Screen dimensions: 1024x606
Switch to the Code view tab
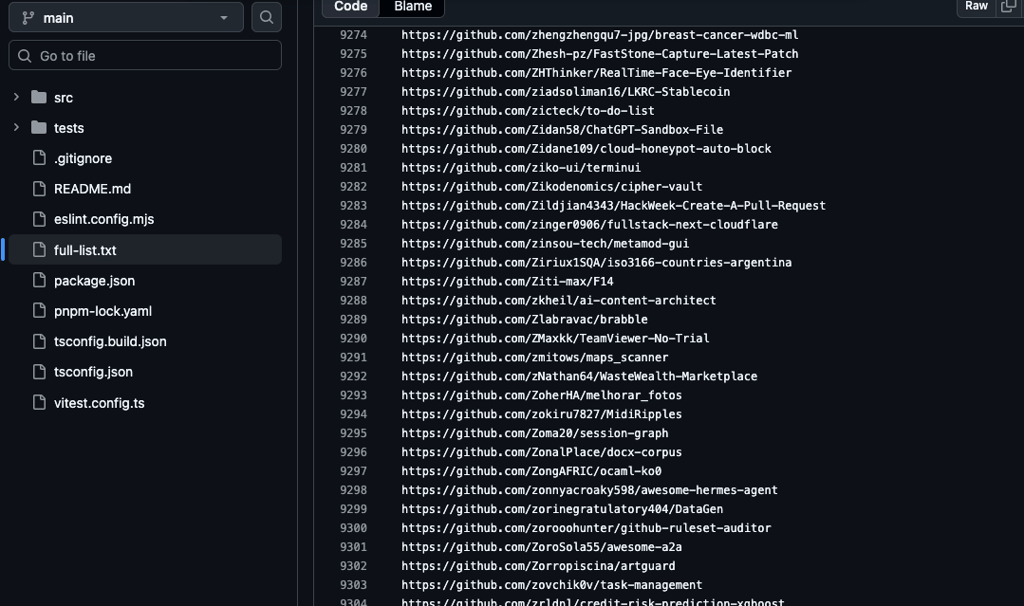(x=351, y=7)
